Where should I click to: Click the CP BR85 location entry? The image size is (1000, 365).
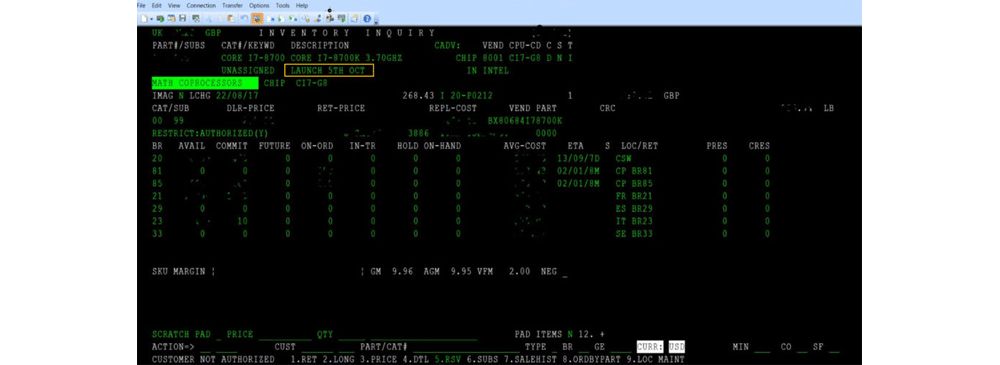[634, 184]
